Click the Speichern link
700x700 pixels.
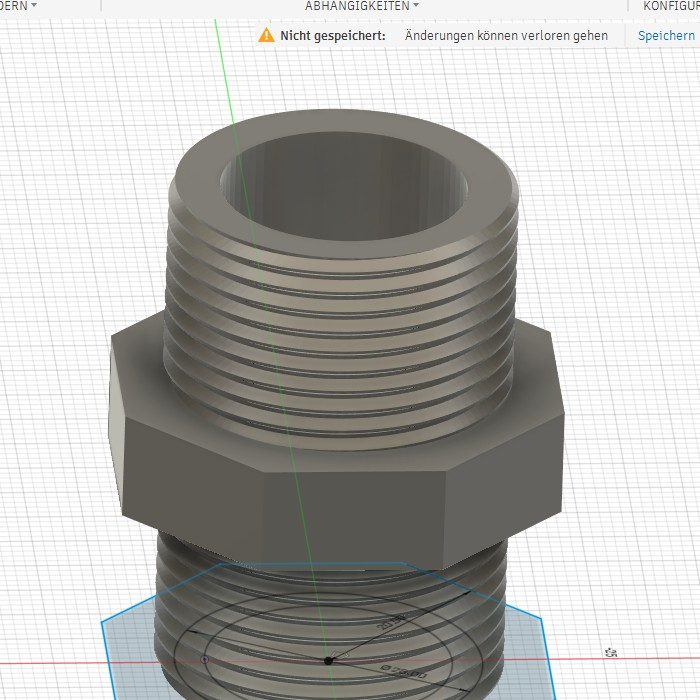666,36
